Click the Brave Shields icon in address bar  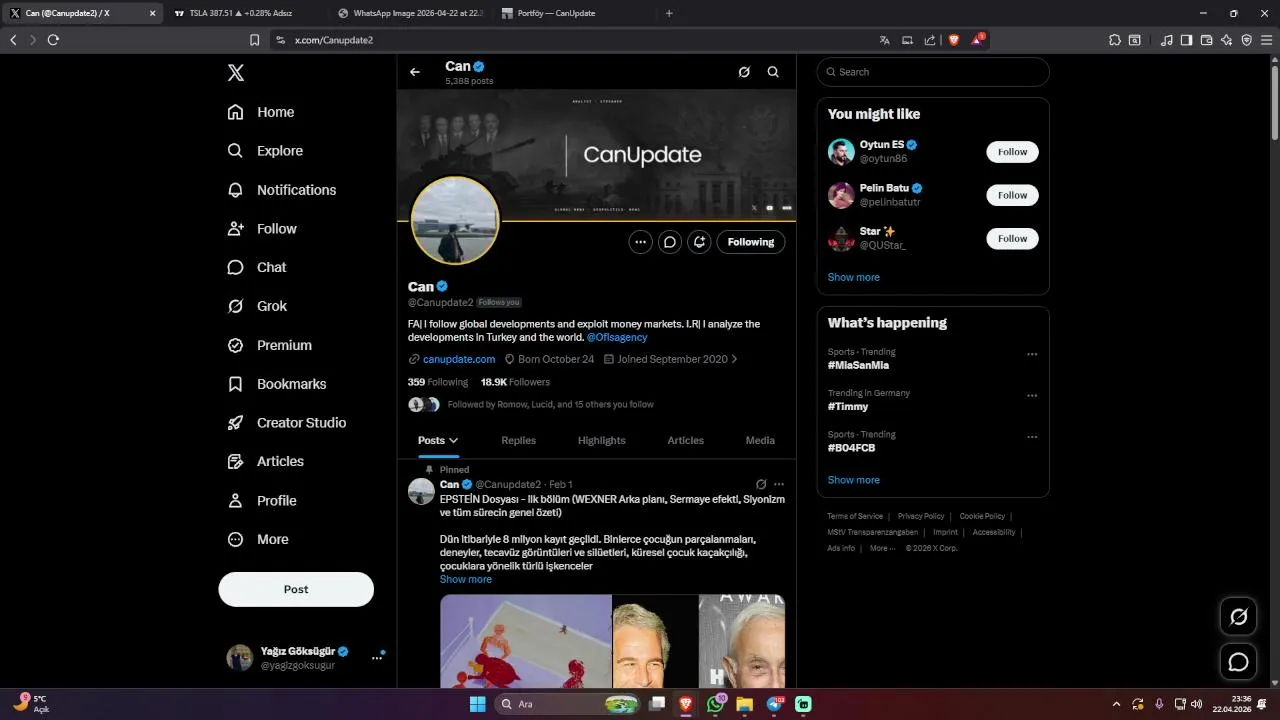point(953,40)
